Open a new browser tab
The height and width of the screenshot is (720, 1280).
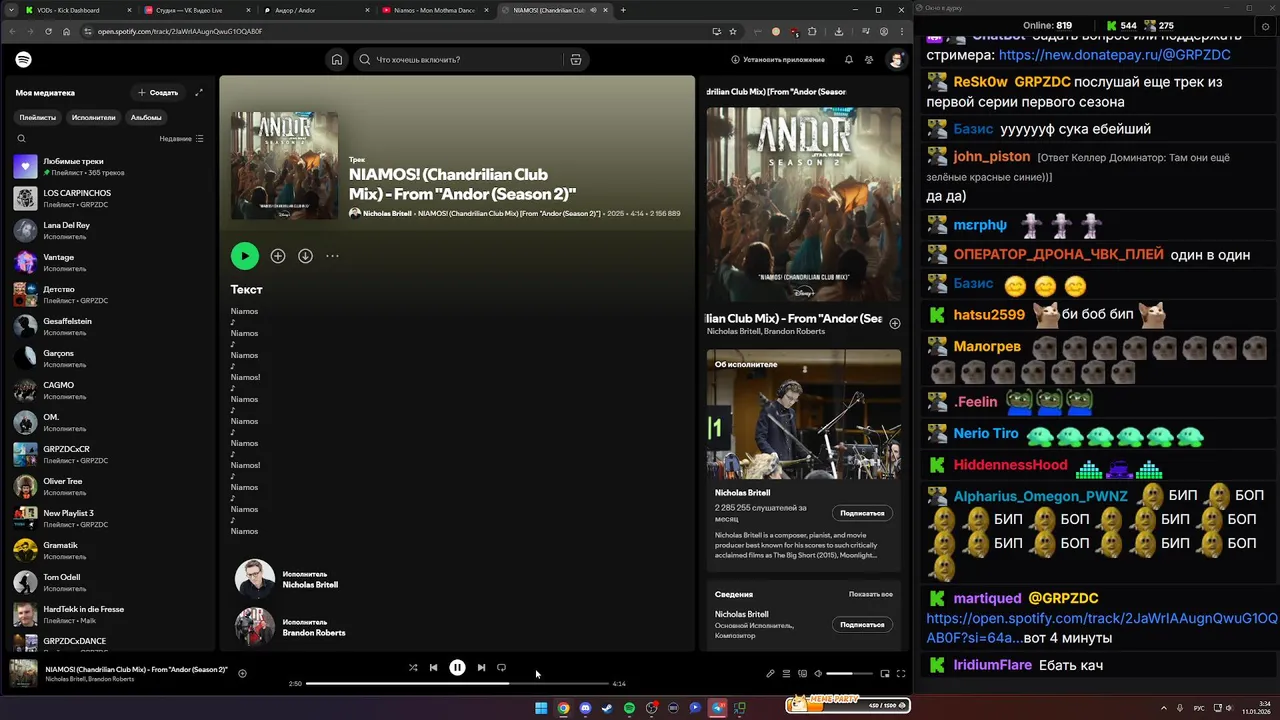623,10
